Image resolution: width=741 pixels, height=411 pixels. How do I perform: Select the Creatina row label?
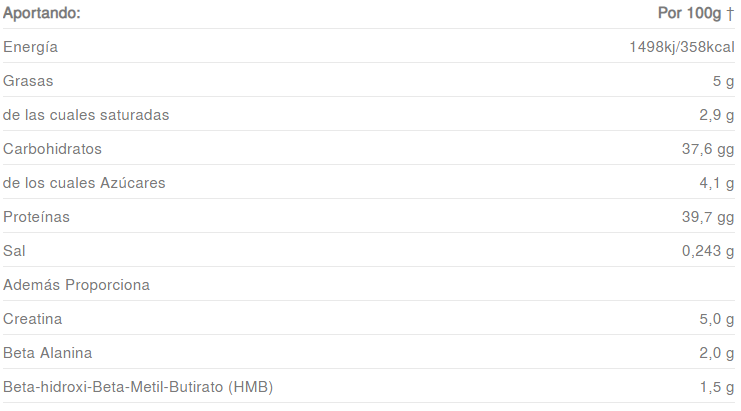tap(32, 319)
